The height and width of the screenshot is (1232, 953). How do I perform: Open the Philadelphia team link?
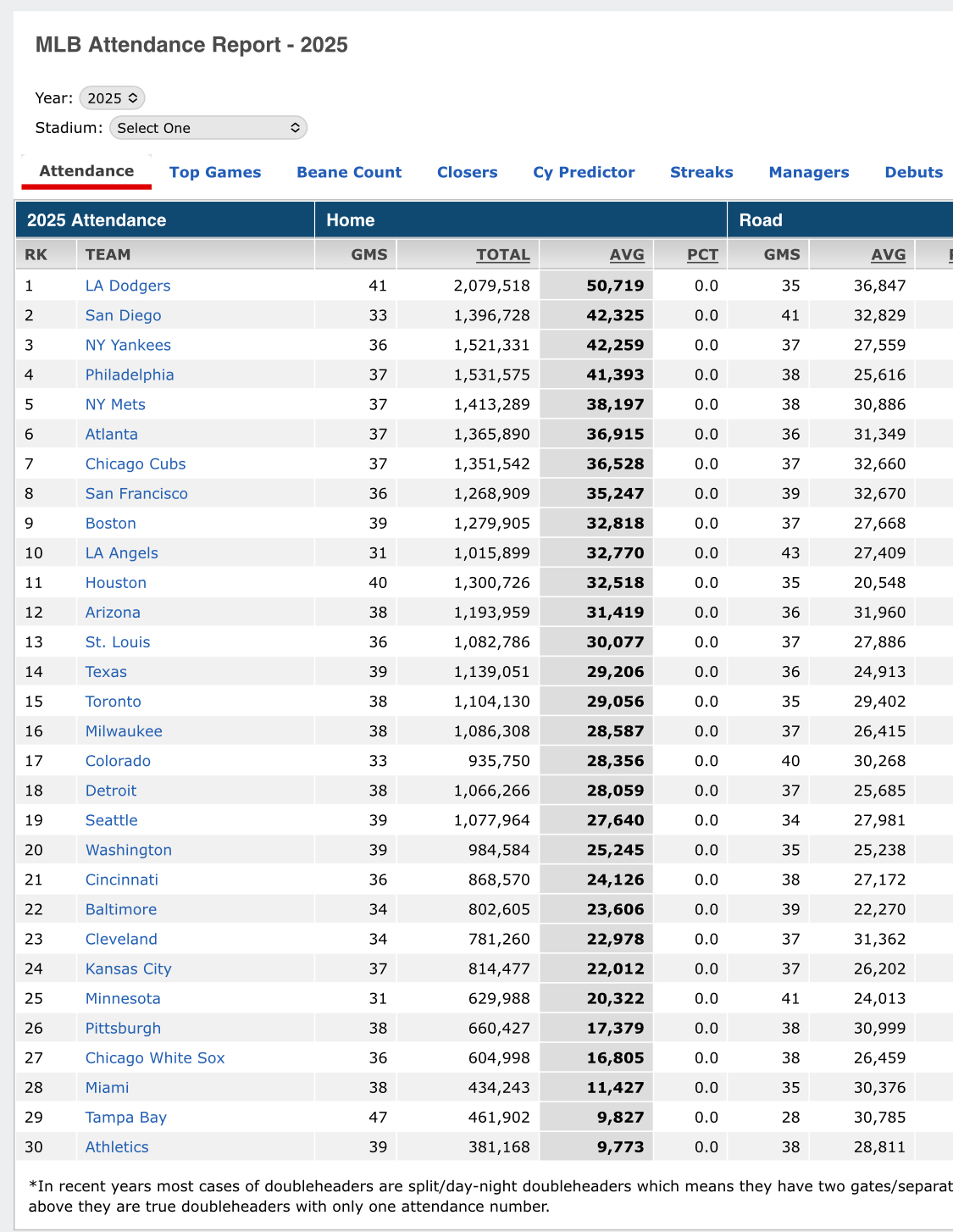point(130,375)
